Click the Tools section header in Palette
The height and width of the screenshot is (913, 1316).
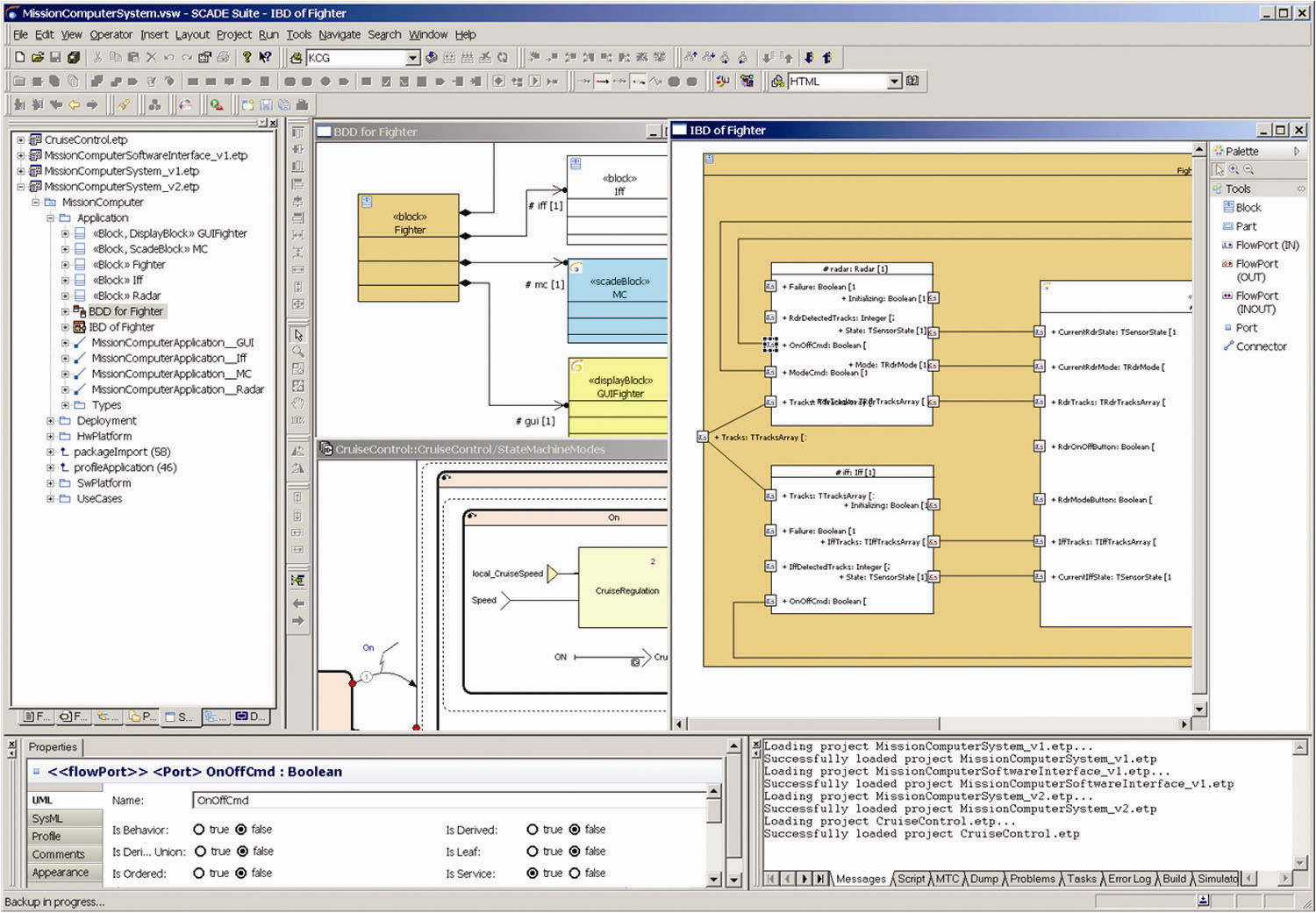[1258, 189]
